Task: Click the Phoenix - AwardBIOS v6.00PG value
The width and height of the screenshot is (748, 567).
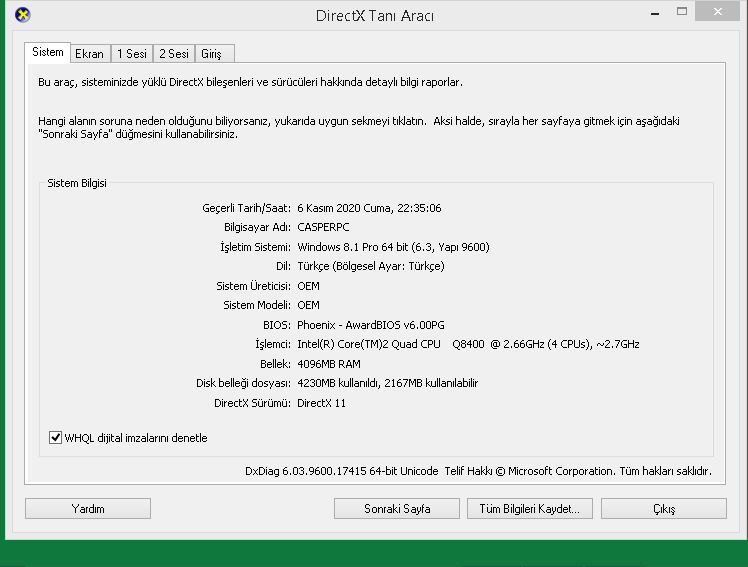Action: pyautogui.click(x=371, y=325)
